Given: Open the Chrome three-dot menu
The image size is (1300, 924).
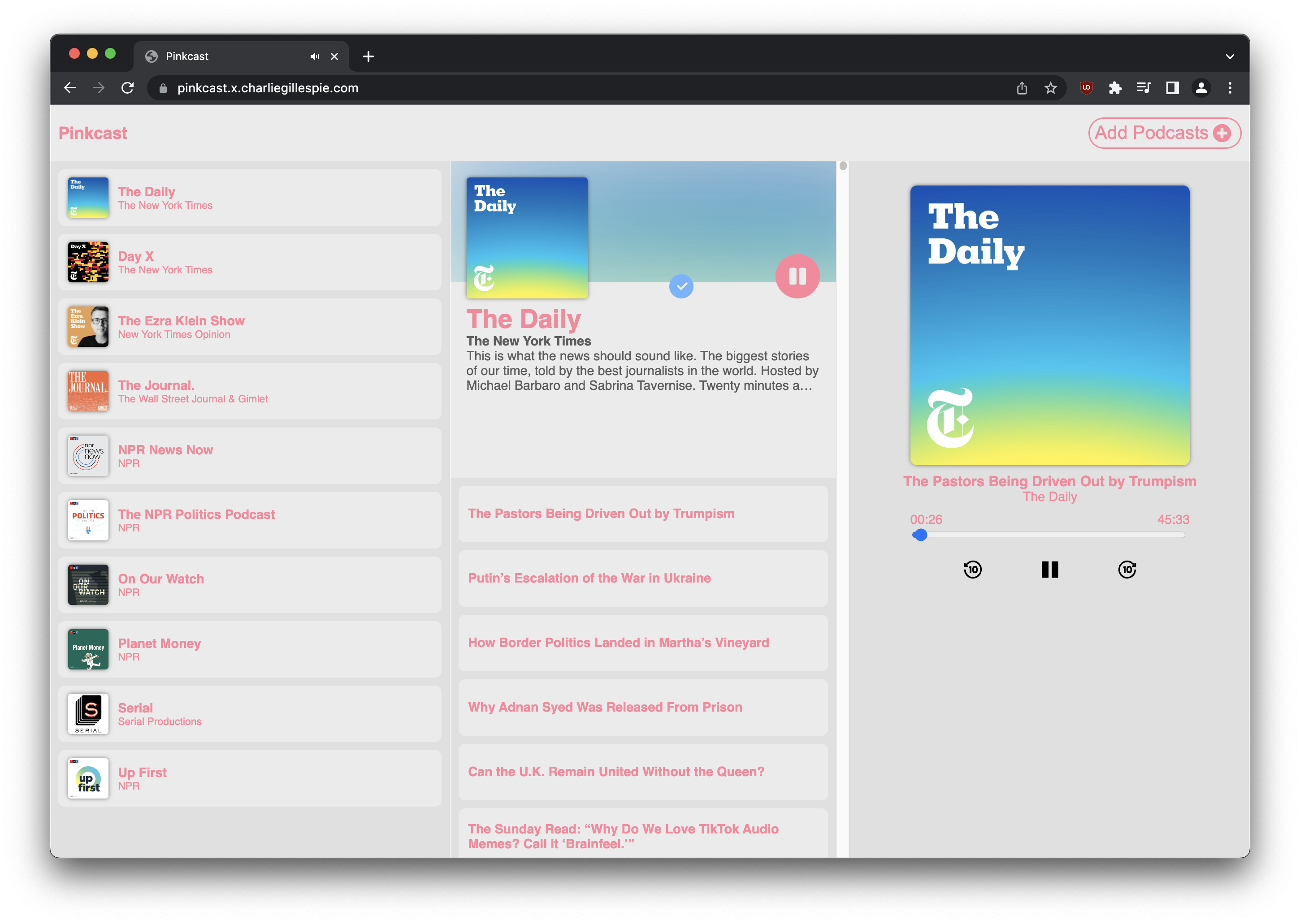Looking at the screenshot, I should [x=1230, y=88].
